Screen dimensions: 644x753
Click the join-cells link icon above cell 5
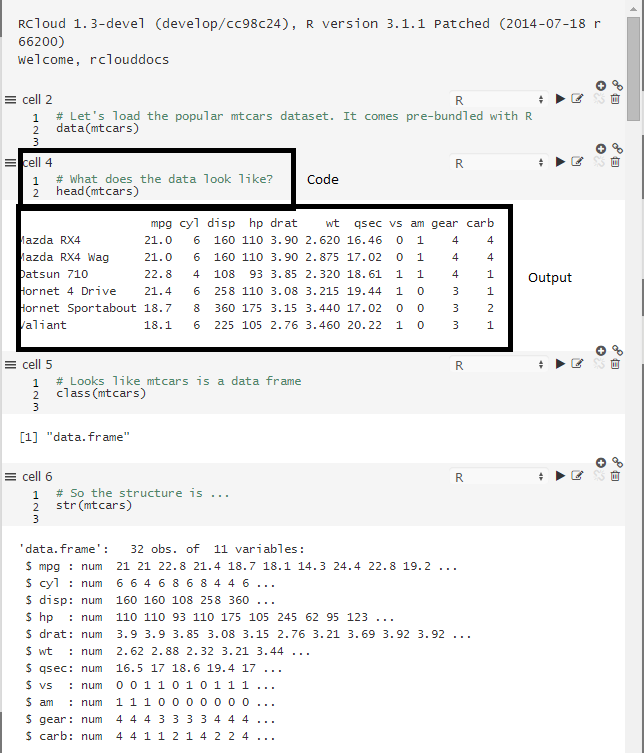click(618, 351)
